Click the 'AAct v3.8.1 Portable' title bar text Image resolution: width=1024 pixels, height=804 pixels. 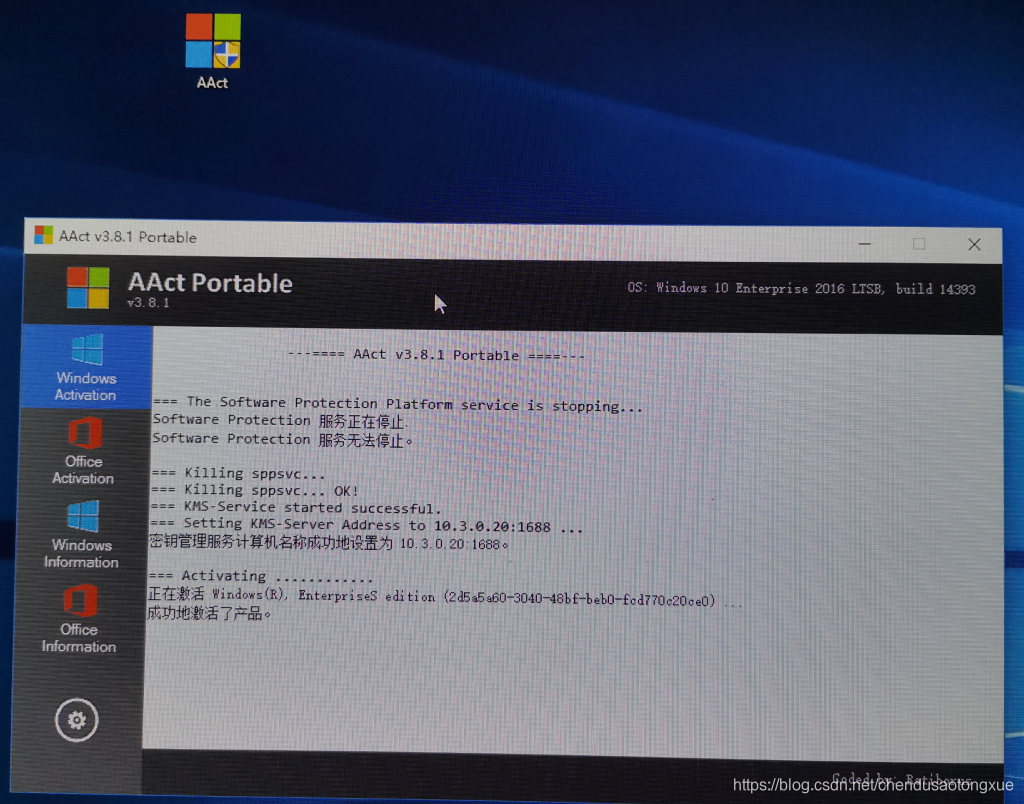tap(127, 236)
